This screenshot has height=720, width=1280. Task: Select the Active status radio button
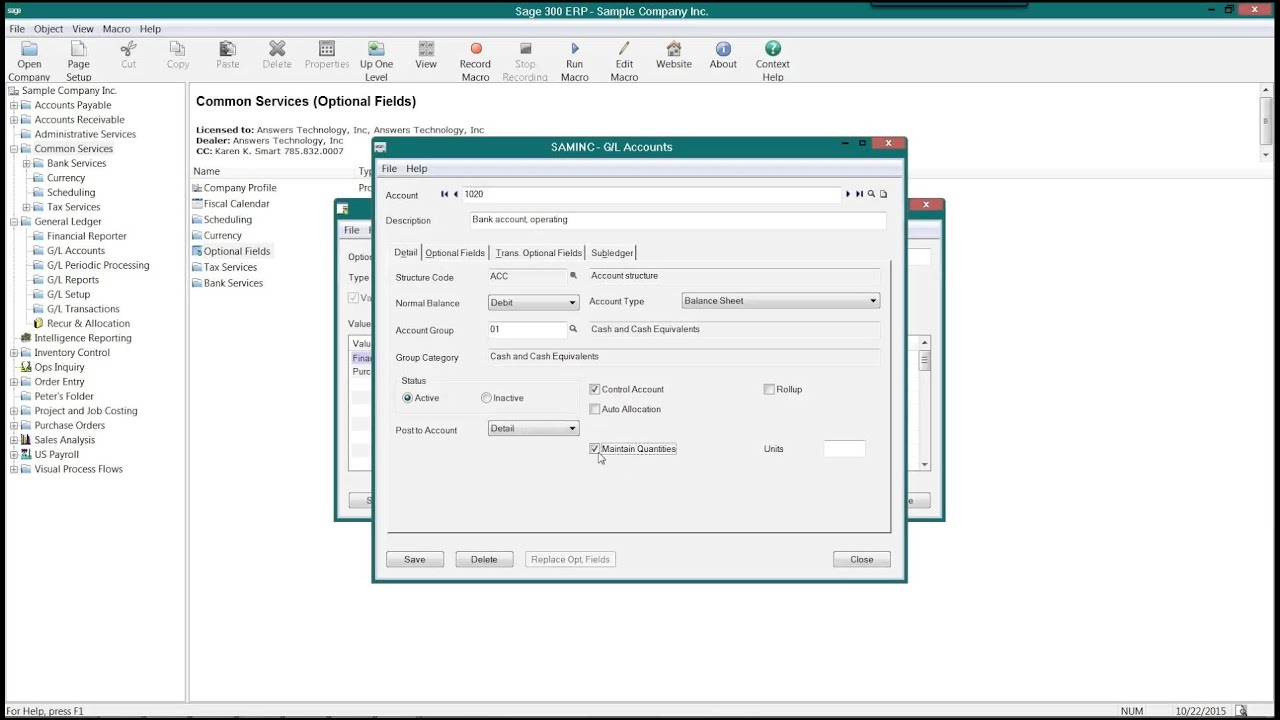[x=407, y=398]
